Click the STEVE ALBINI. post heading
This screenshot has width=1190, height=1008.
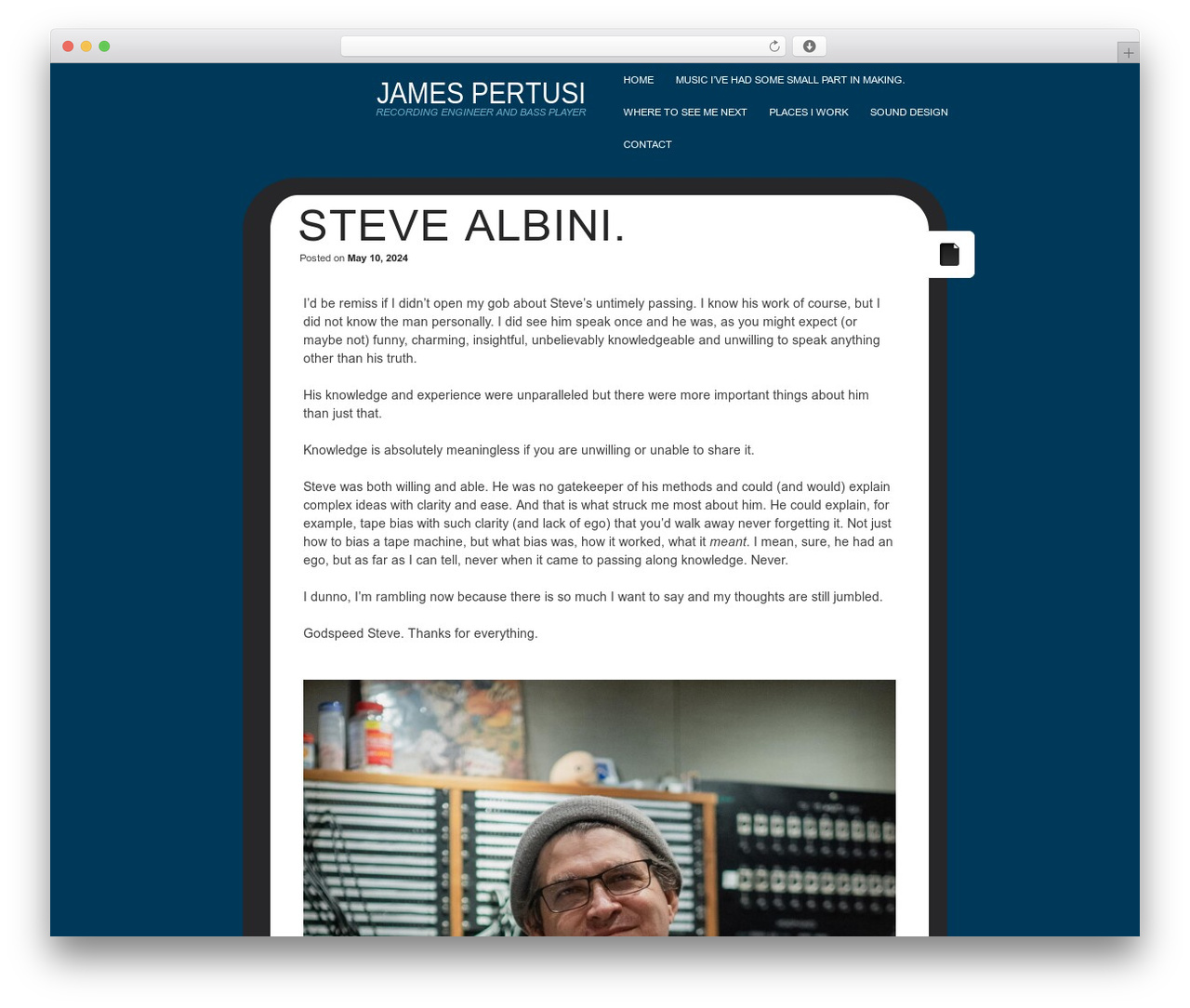click(x=462, y=226)
